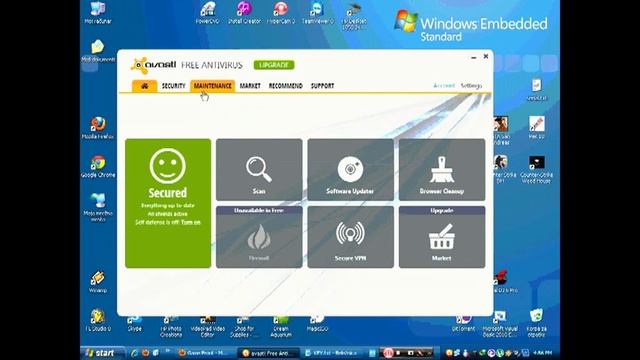Open the Market tab
Image resolution: width=640 pixels, height=360 pixels.
click(x=250, y=86)
